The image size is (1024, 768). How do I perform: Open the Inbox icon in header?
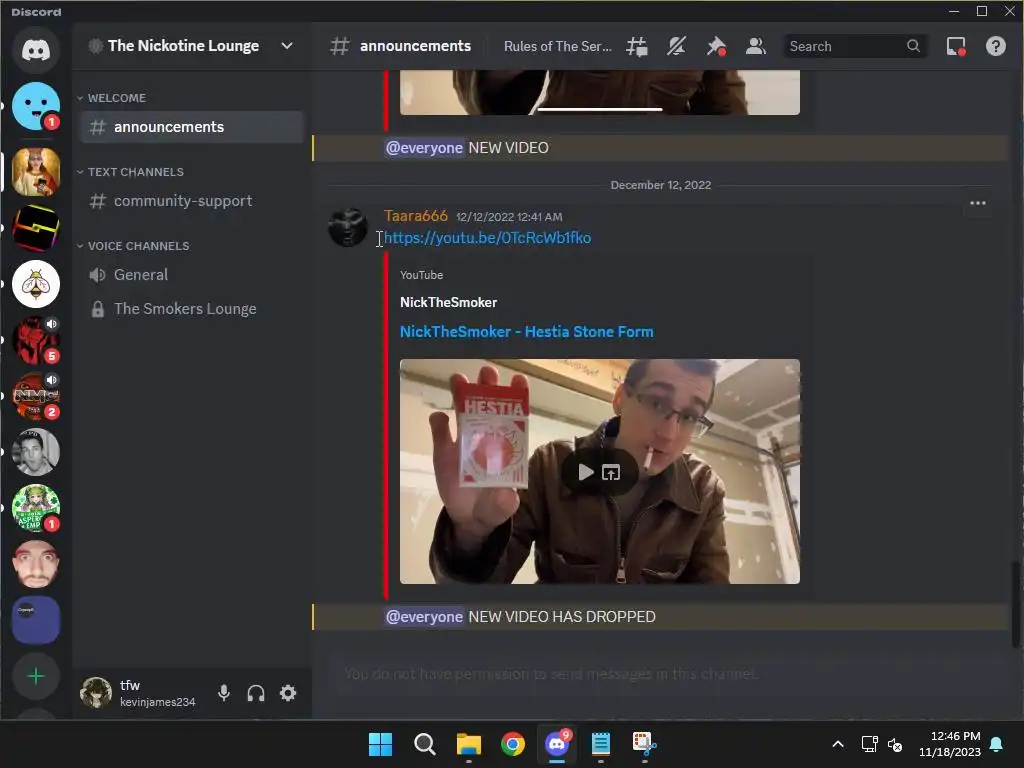coord(955,46)
